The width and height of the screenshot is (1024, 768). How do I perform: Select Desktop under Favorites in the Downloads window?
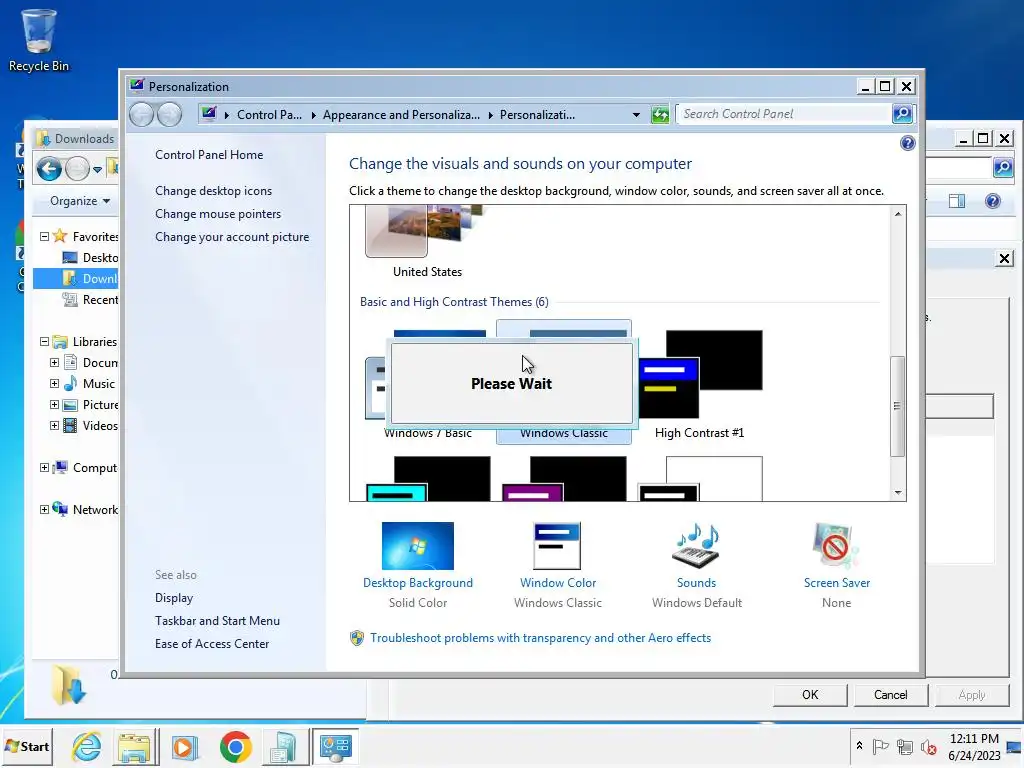click(89, 257)
